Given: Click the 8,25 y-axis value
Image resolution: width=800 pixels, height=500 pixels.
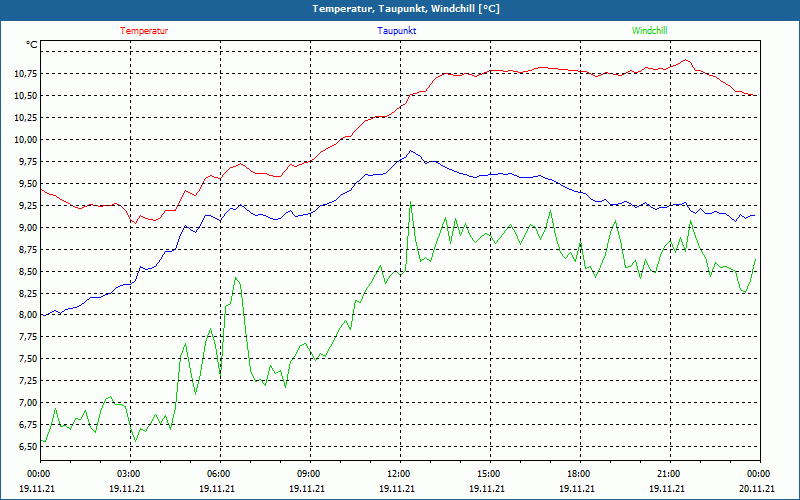Looking at the screenshot, I should pyautogui.click(x=28, y=293).
